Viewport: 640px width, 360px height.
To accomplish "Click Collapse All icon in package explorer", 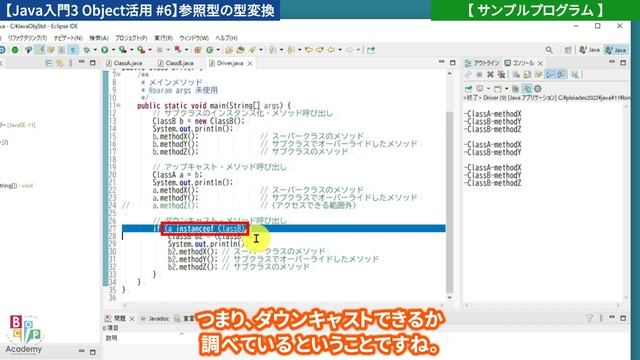I will [48, 63].
